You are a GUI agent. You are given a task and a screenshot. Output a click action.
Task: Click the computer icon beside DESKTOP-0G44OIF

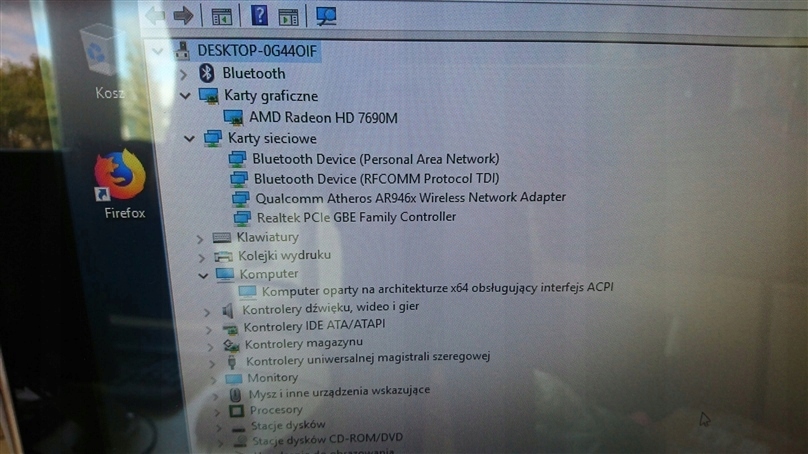[182, 51]
